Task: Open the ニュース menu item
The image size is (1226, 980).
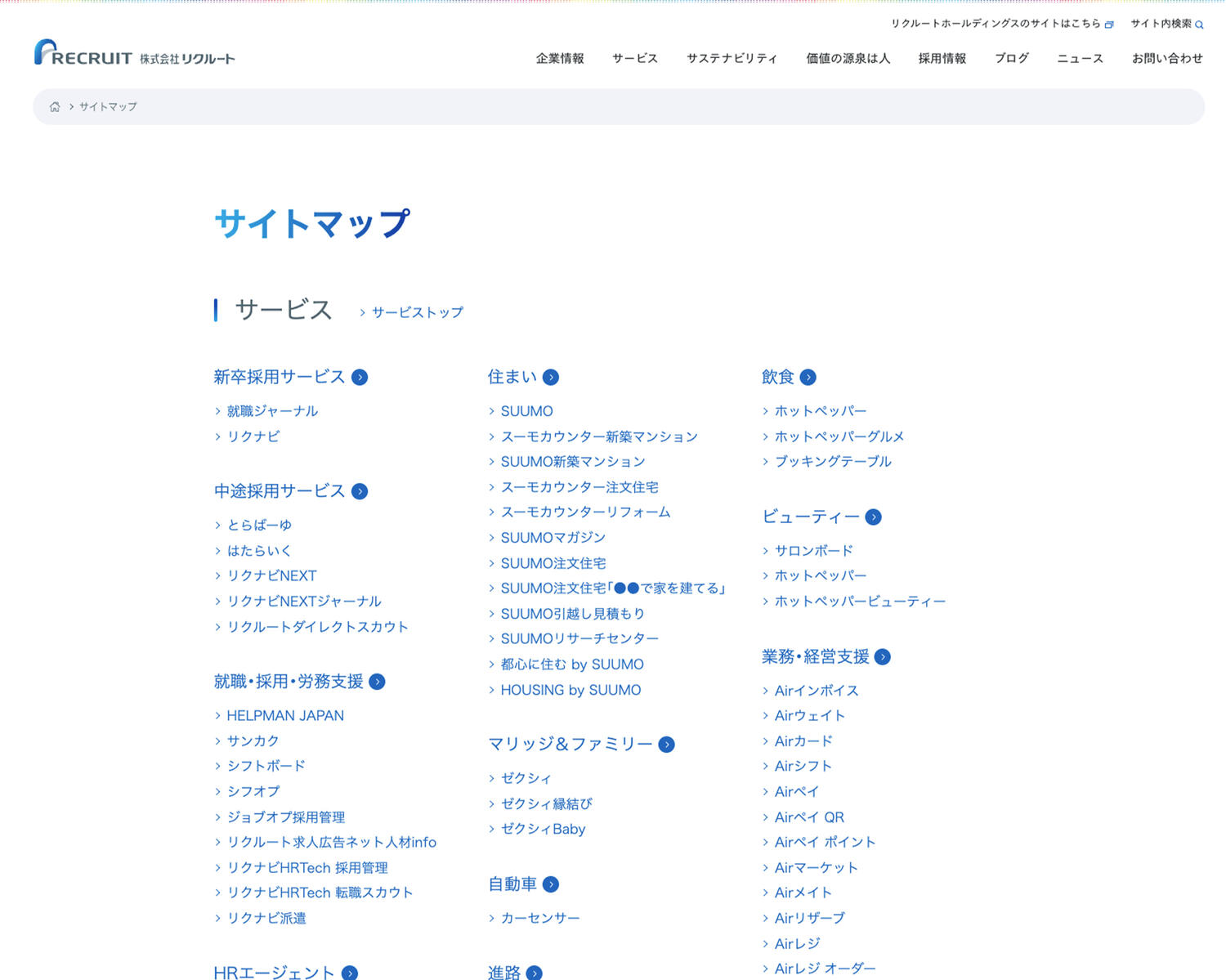Action: pyautogui.click(x=1081, y=58)
